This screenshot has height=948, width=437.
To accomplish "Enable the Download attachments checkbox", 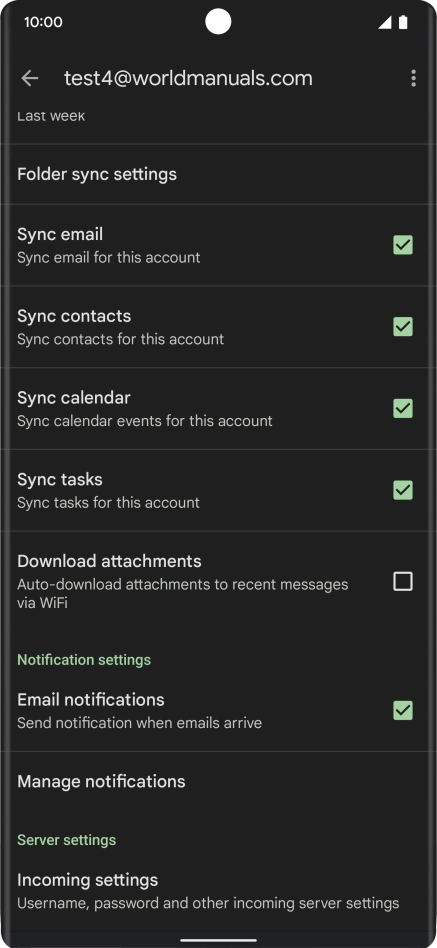I will (x=403, y=582).
